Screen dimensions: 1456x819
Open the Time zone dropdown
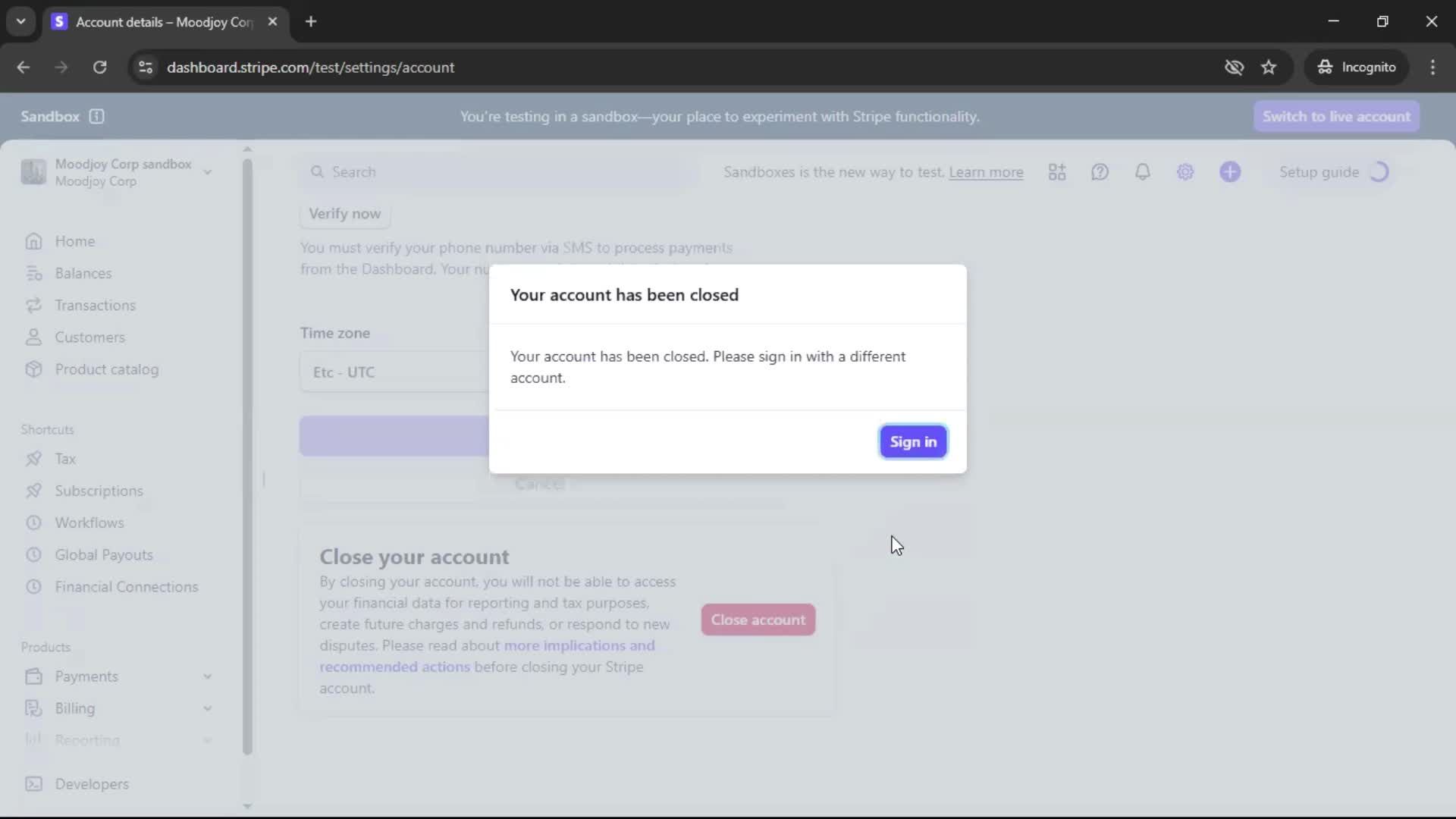pos(394,372)
